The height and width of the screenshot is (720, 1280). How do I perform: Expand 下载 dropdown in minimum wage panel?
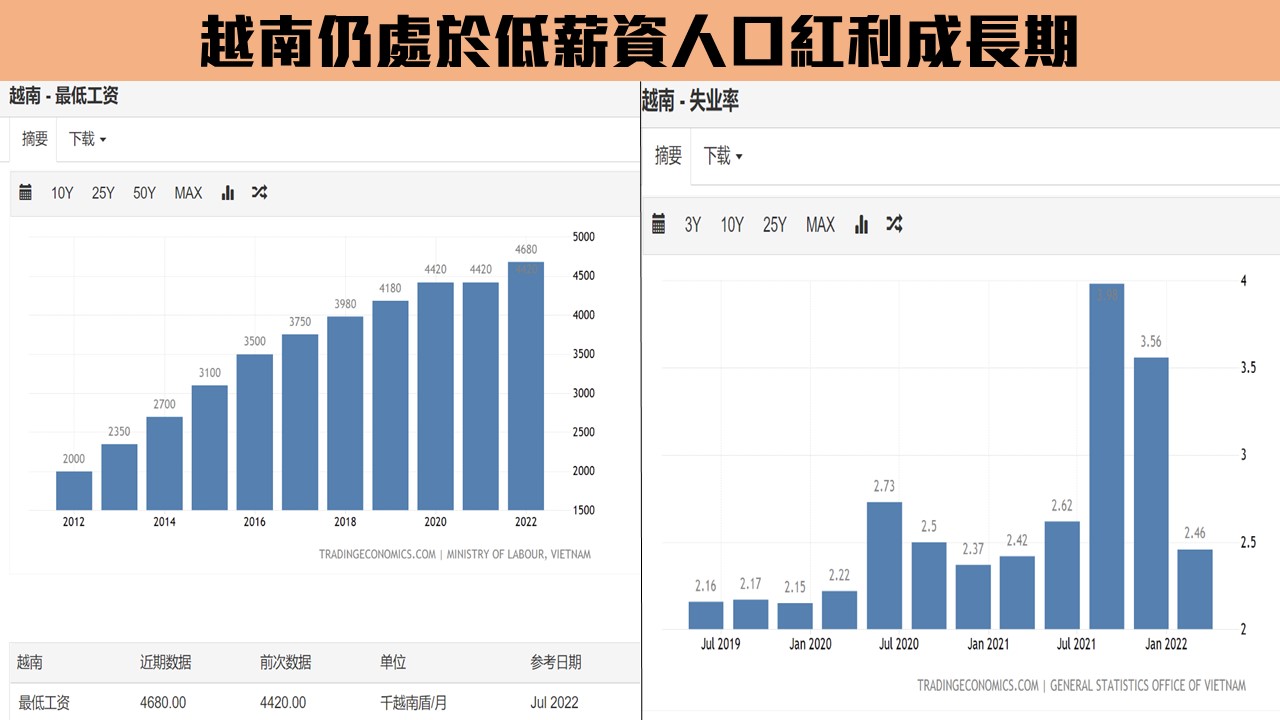(x=87, y=139)
